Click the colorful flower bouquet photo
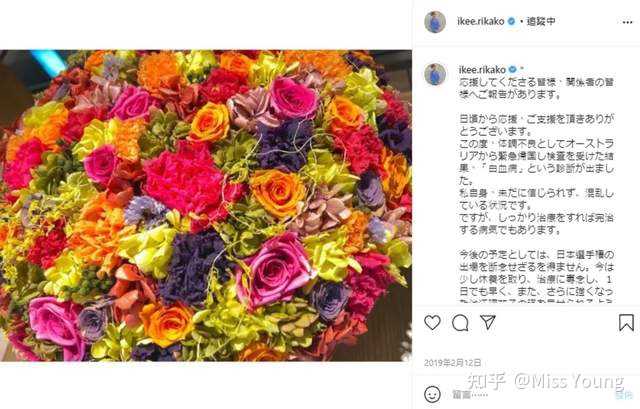Screen dimensions: 640x409 206,205
